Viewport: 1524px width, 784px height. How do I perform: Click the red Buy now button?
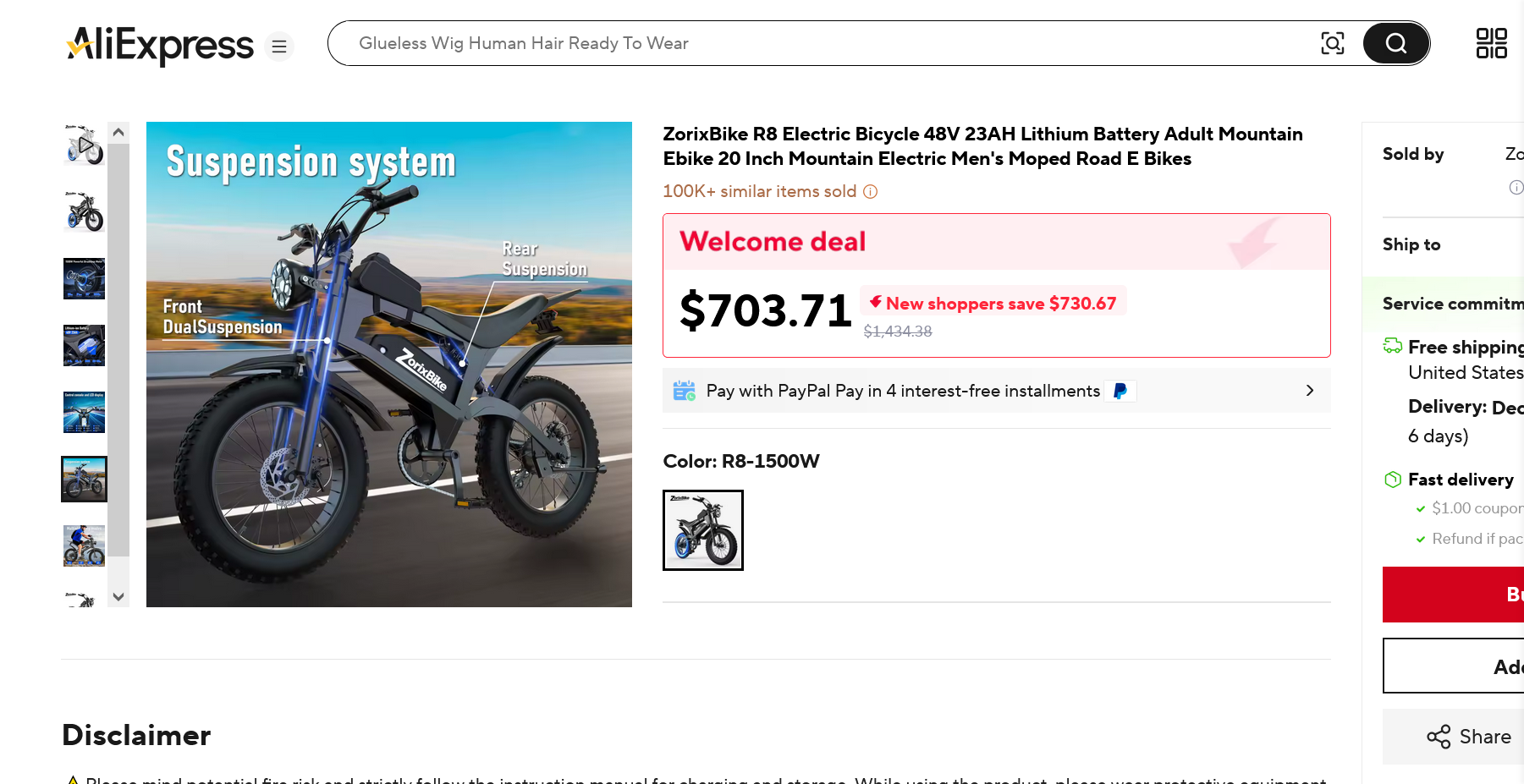coord(1454,595)
